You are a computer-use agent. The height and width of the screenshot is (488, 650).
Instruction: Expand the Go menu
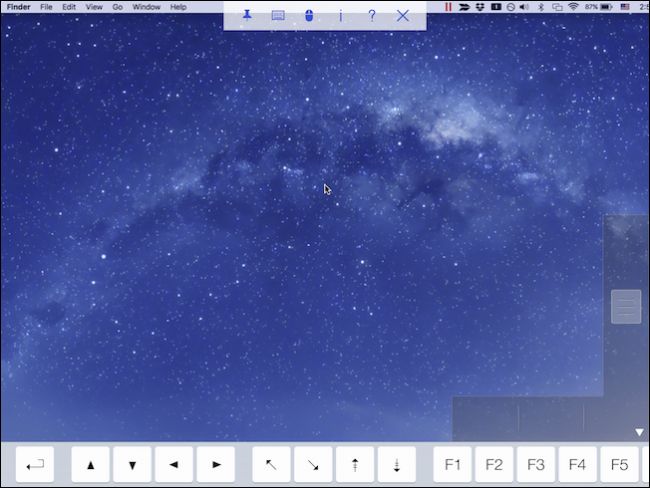[x=118, y=7]
